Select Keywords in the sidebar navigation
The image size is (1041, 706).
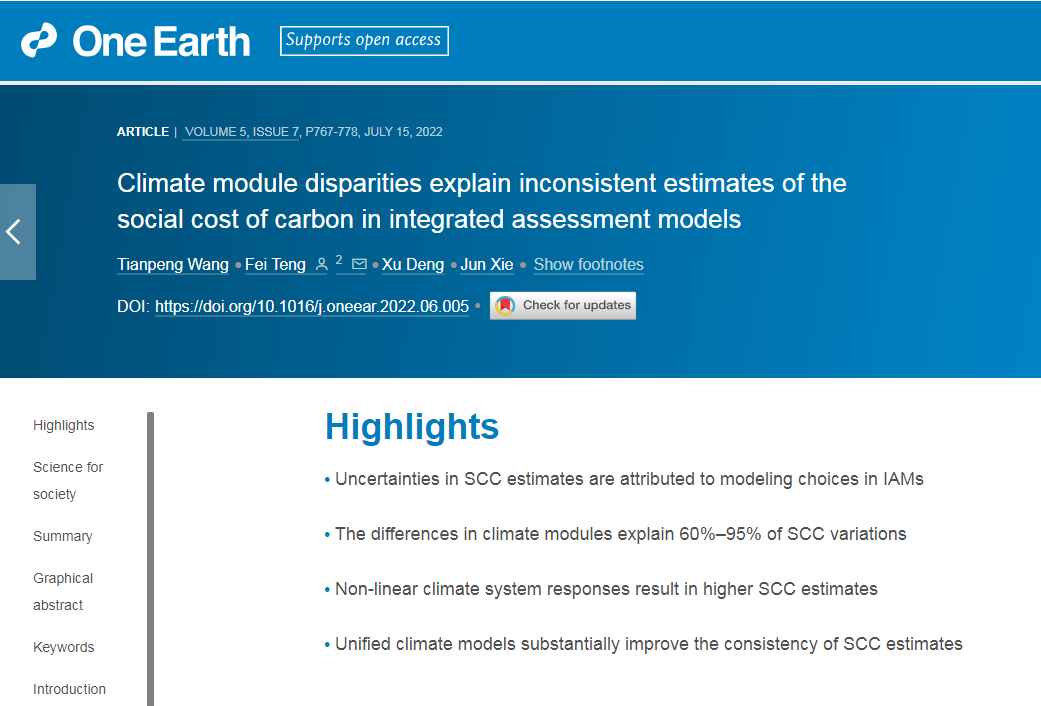(x=64, y=647)
